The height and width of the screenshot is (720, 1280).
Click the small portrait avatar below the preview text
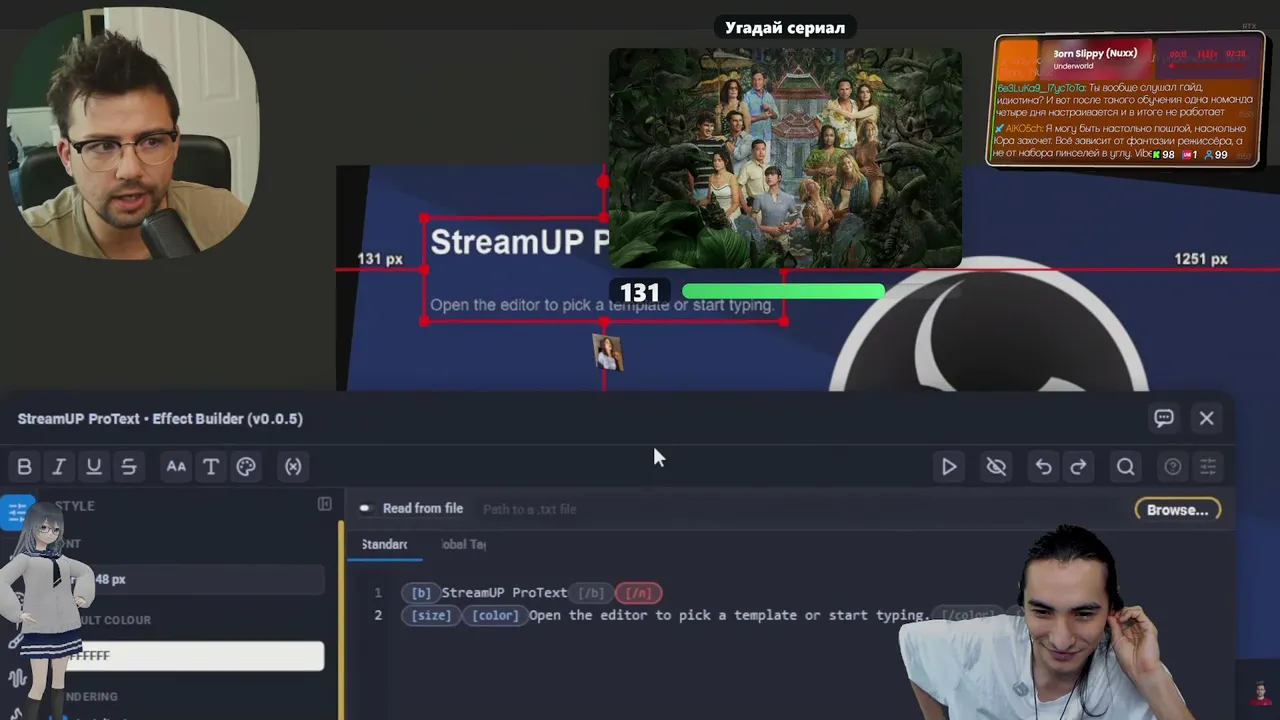pos(607,353)
